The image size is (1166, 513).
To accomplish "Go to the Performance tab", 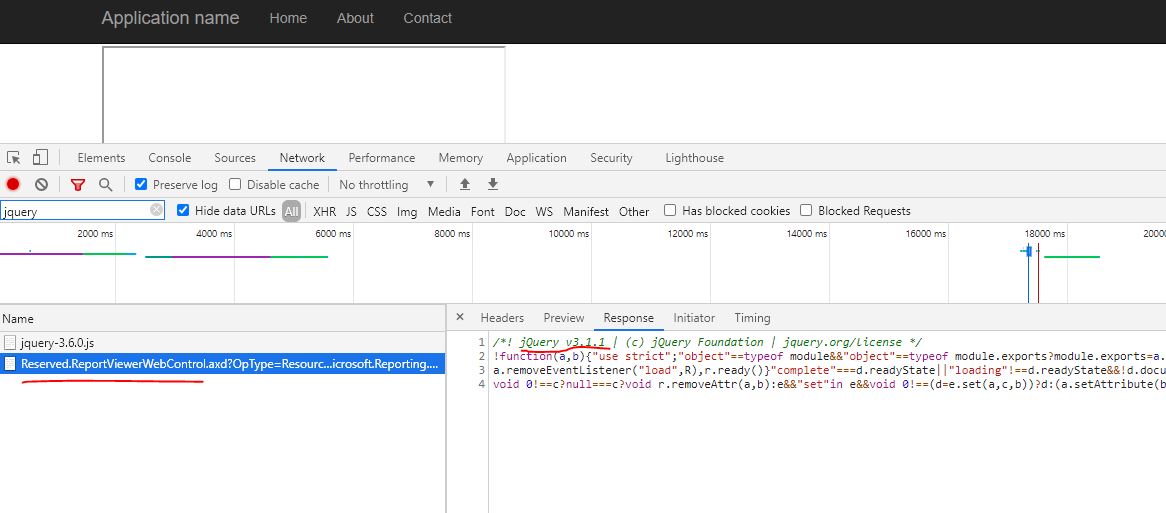I will click(x=381, y=158).
